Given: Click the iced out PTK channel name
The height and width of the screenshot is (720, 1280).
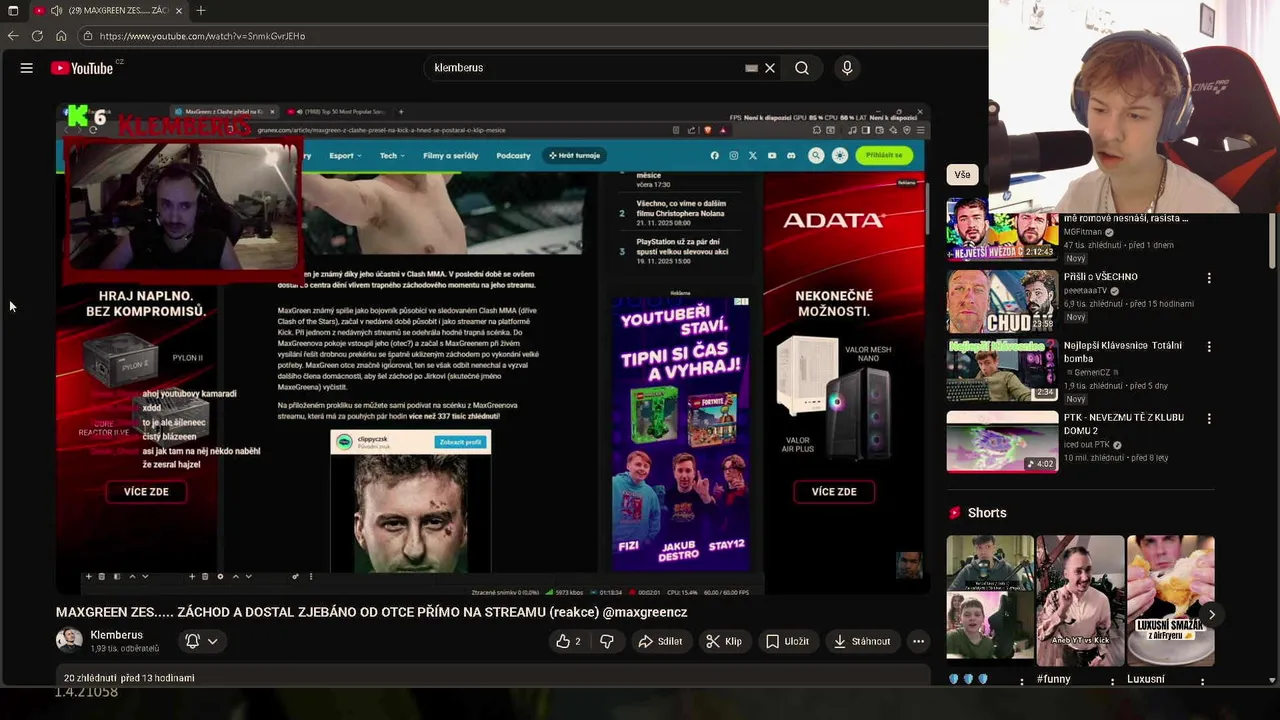Looking at the screenshot, I should (x=1087, y=445).
